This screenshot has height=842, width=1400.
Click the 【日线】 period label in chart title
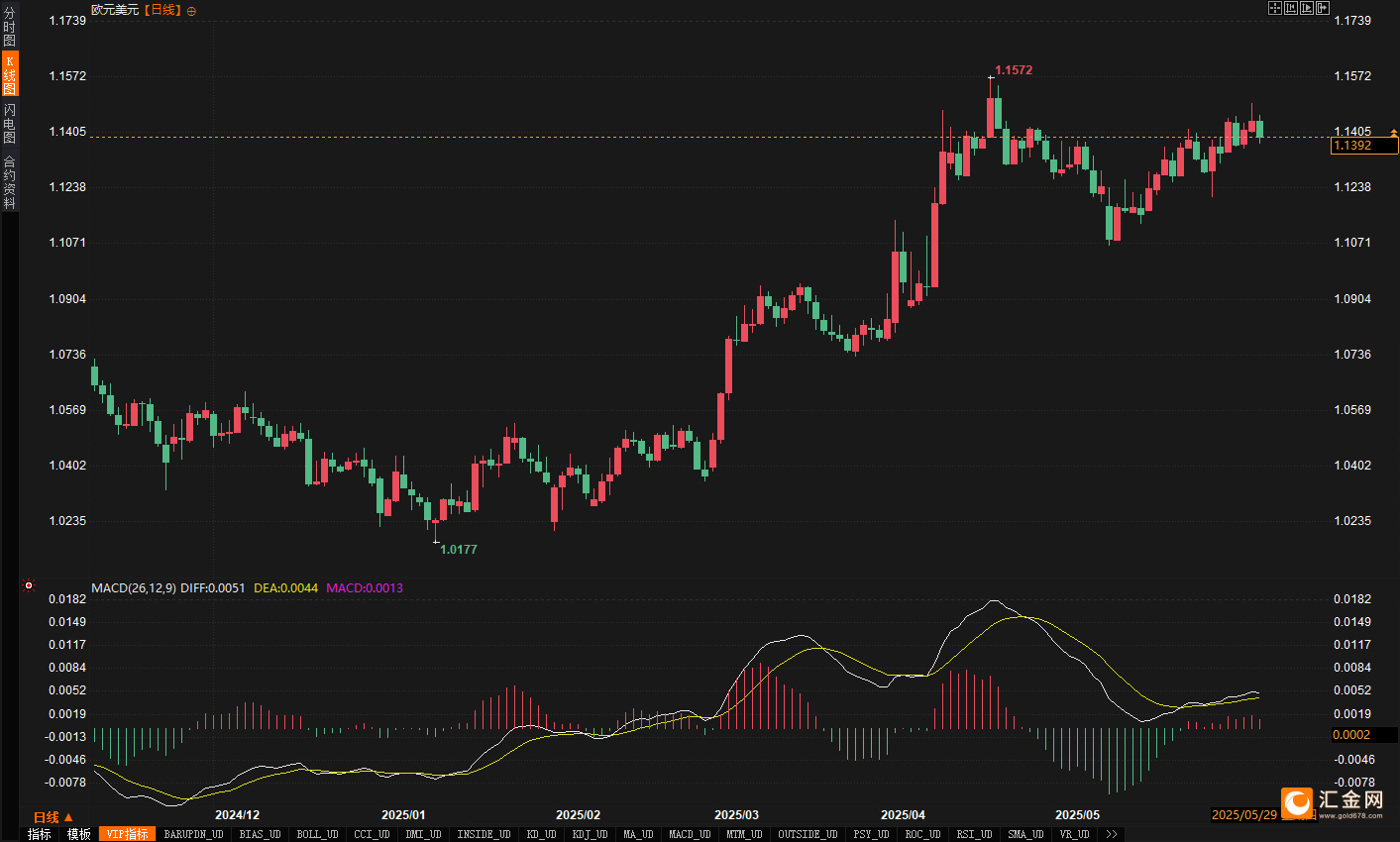click(x=163, y=10)
